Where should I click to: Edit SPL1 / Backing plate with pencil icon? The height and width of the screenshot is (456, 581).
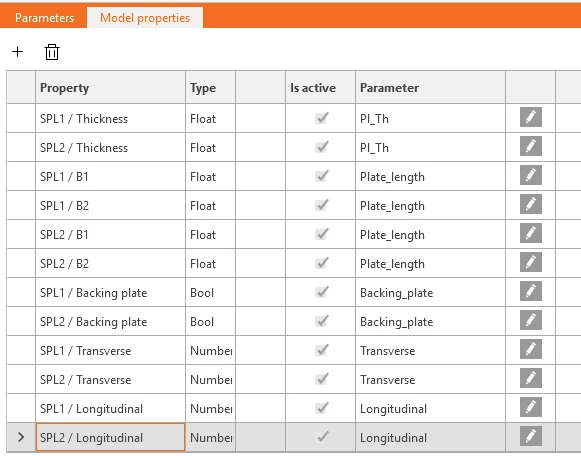coord(531,291)
